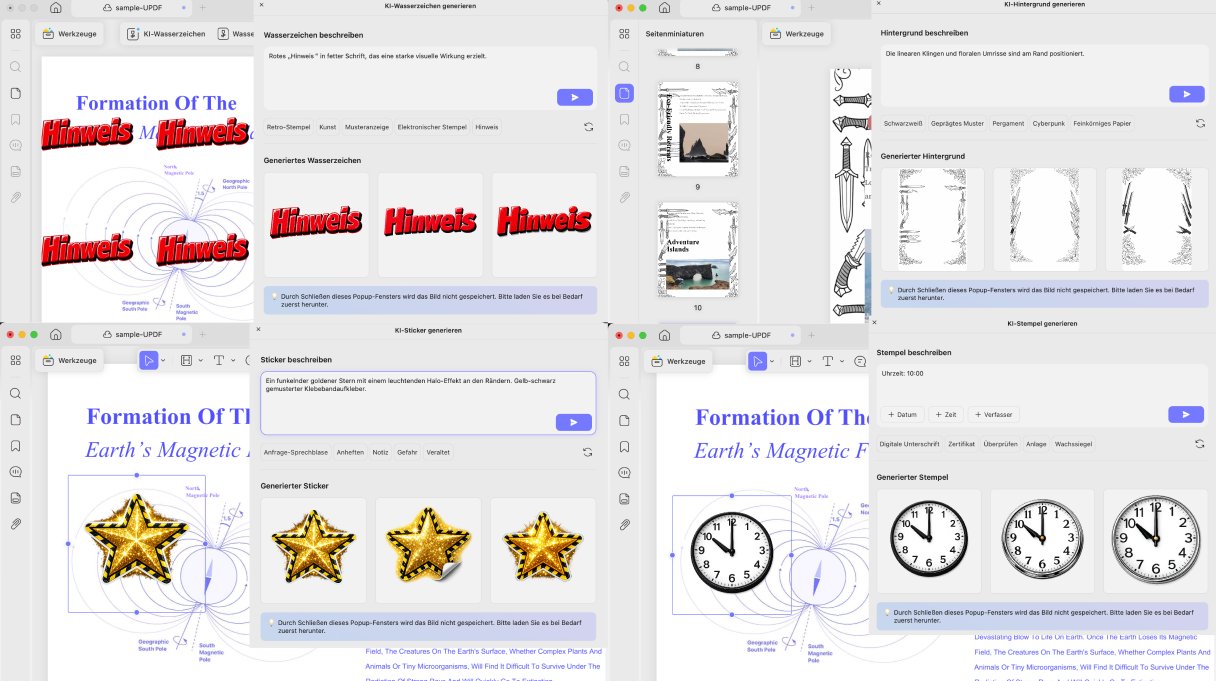Open new tab plus in background window
Image resolution: width=1216 pixels, height=681 pixels.
click(x=812, y=7)
